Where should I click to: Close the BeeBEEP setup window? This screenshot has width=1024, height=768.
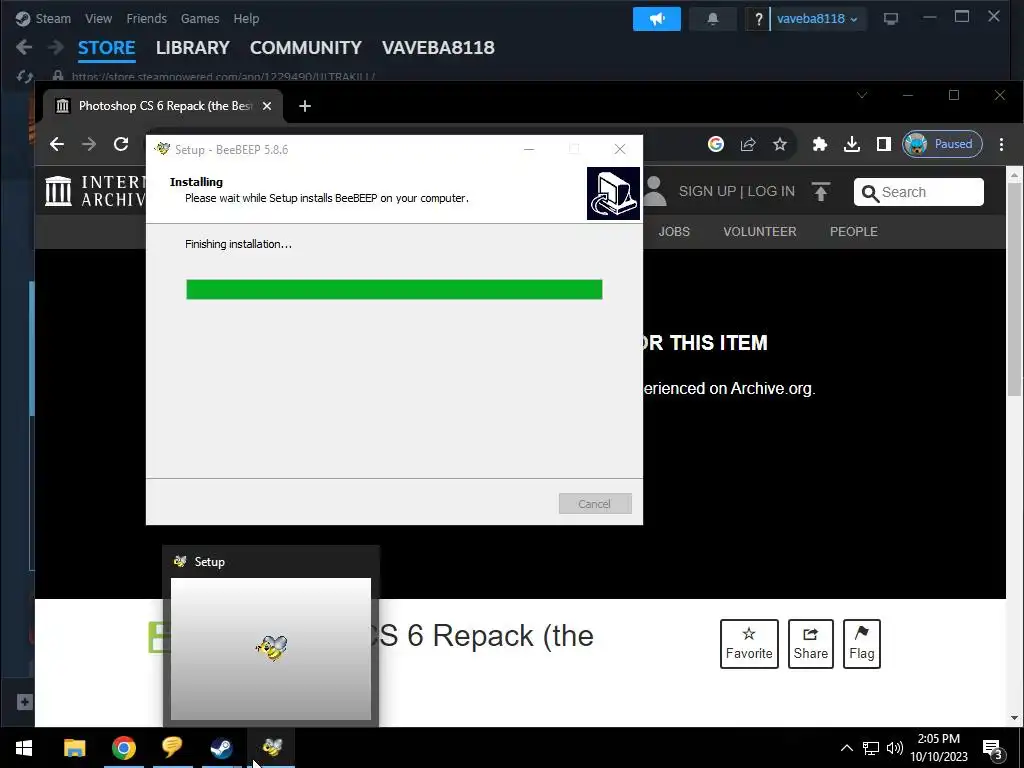click(620, 149)
